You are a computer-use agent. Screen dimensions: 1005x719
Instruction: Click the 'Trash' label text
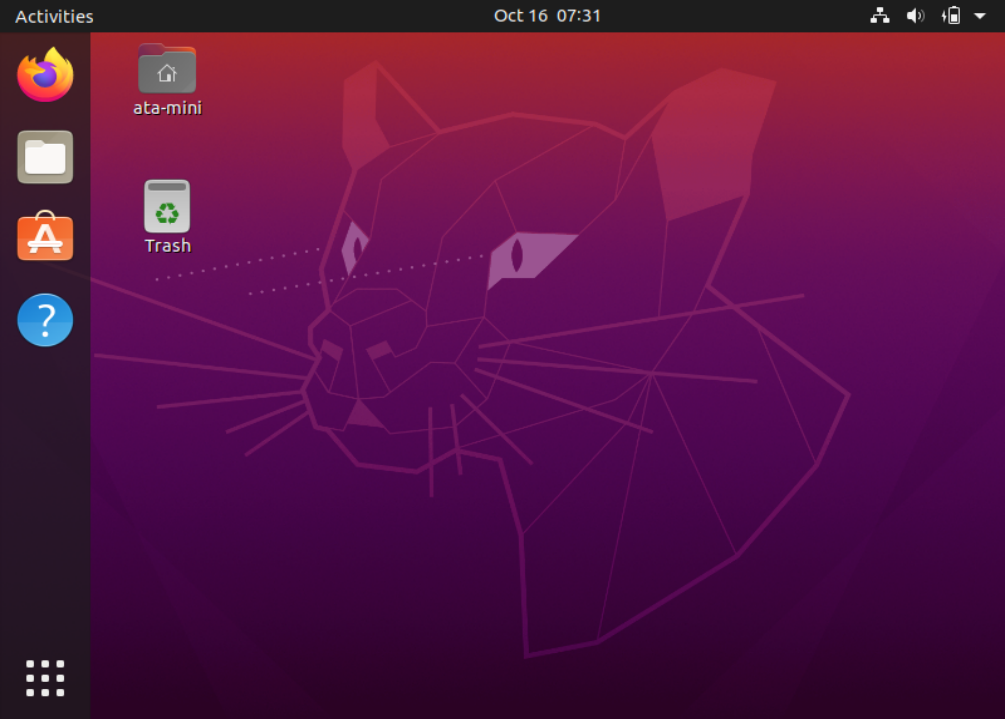coord(167,245)
